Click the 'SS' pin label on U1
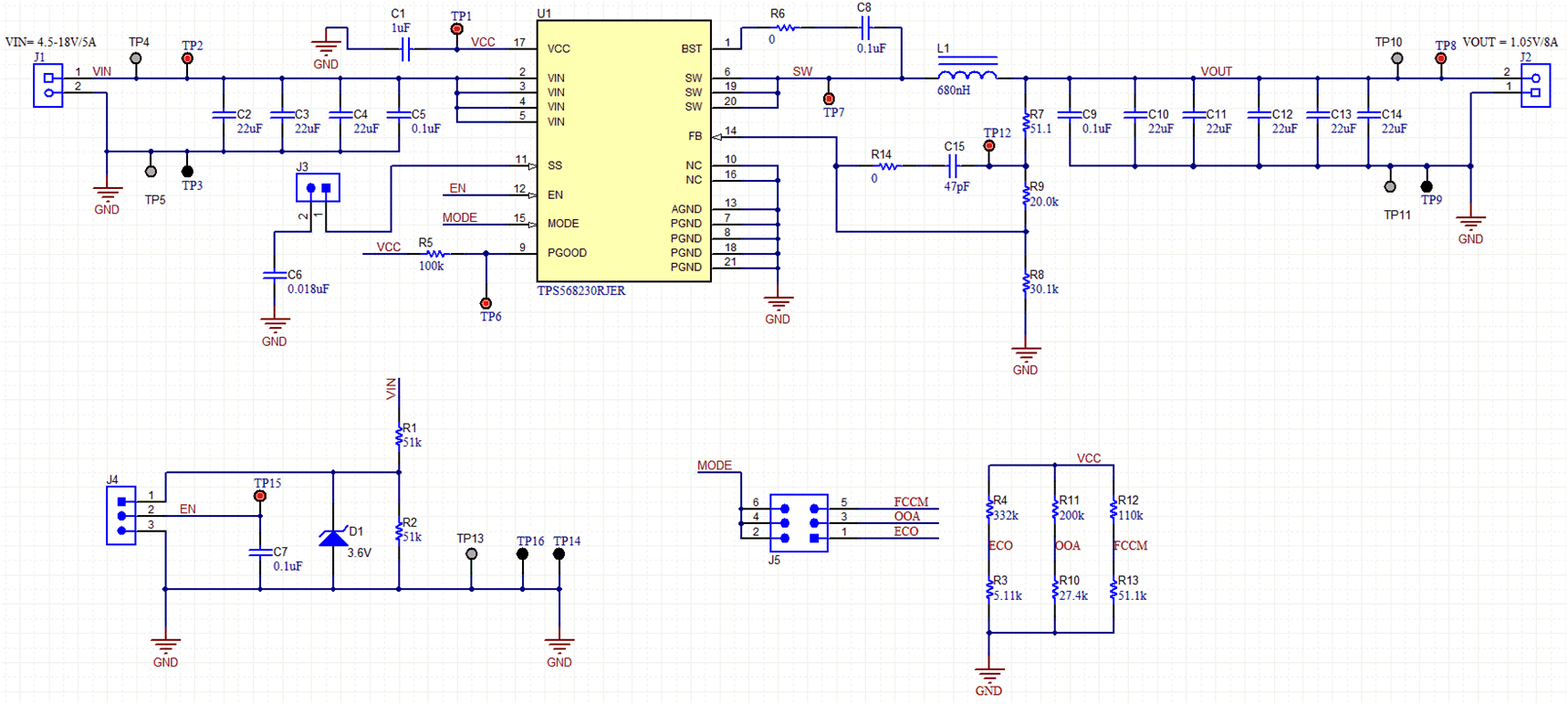 pos(555,165)
